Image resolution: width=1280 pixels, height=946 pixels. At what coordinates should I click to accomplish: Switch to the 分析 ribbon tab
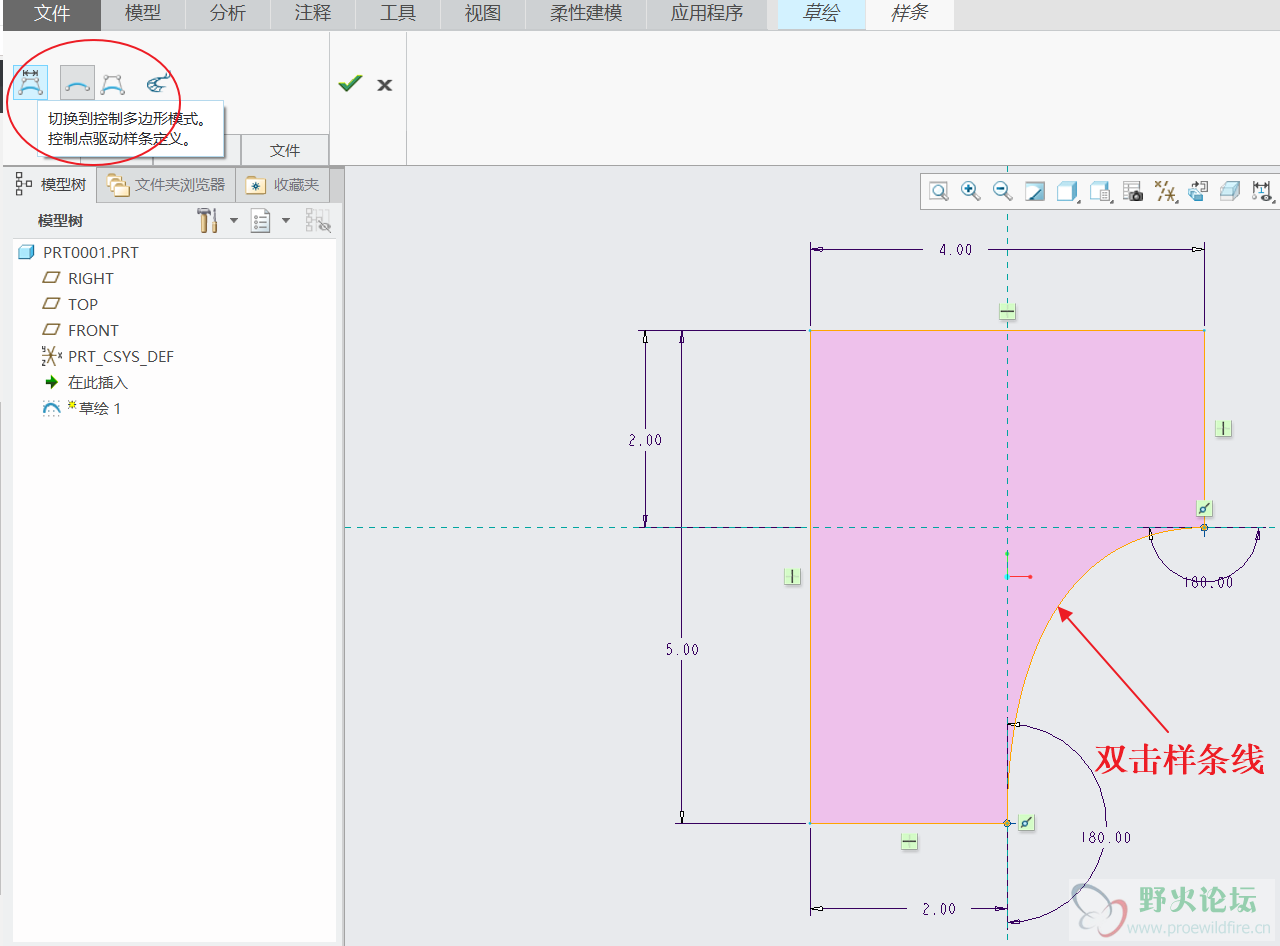(x=228, y=14)
